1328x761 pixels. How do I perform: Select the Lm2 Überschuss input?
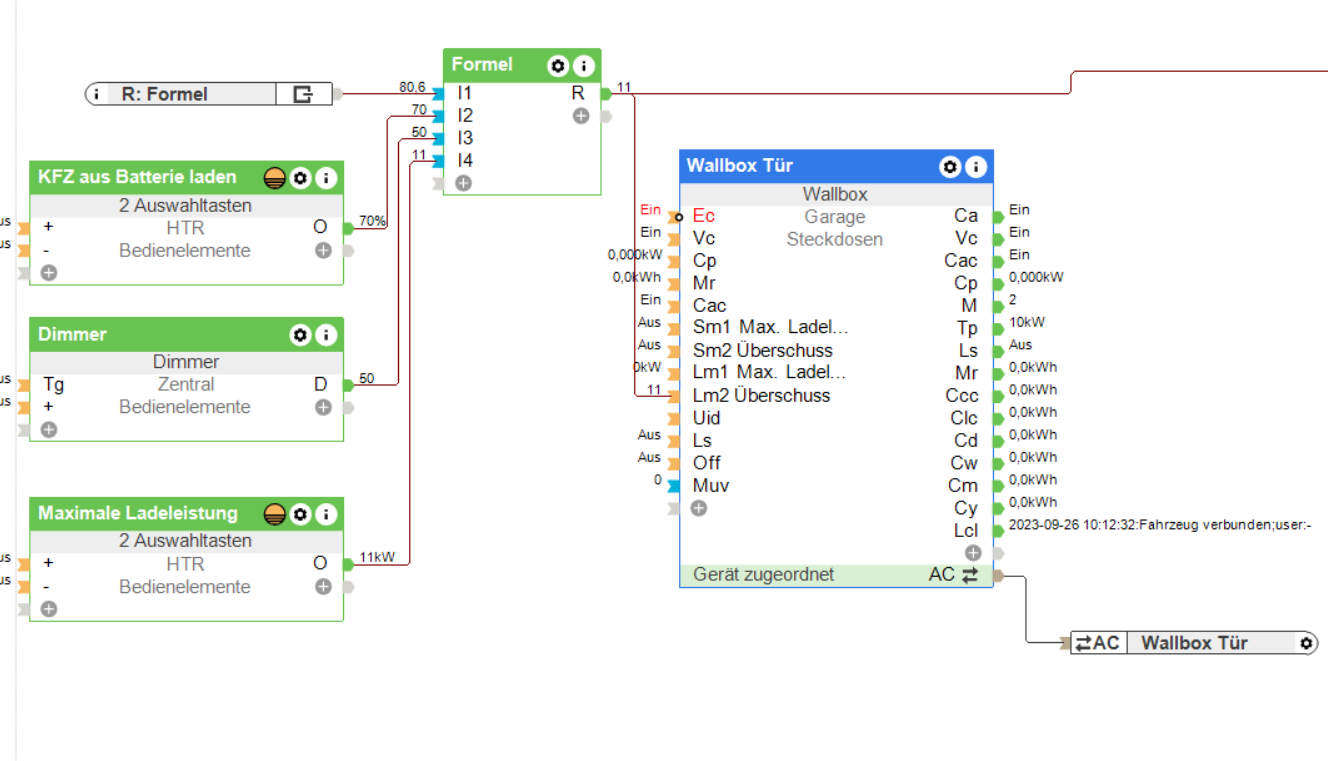coord(762,395)
